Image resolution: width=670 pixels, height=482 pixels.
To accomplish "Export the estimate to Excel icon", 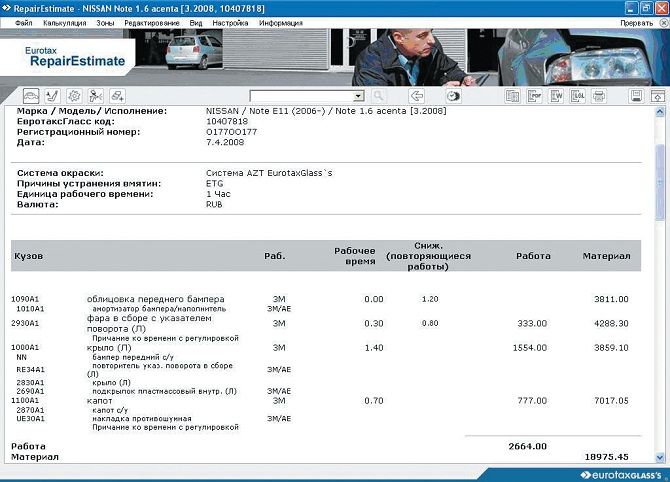I will (578, 96).
